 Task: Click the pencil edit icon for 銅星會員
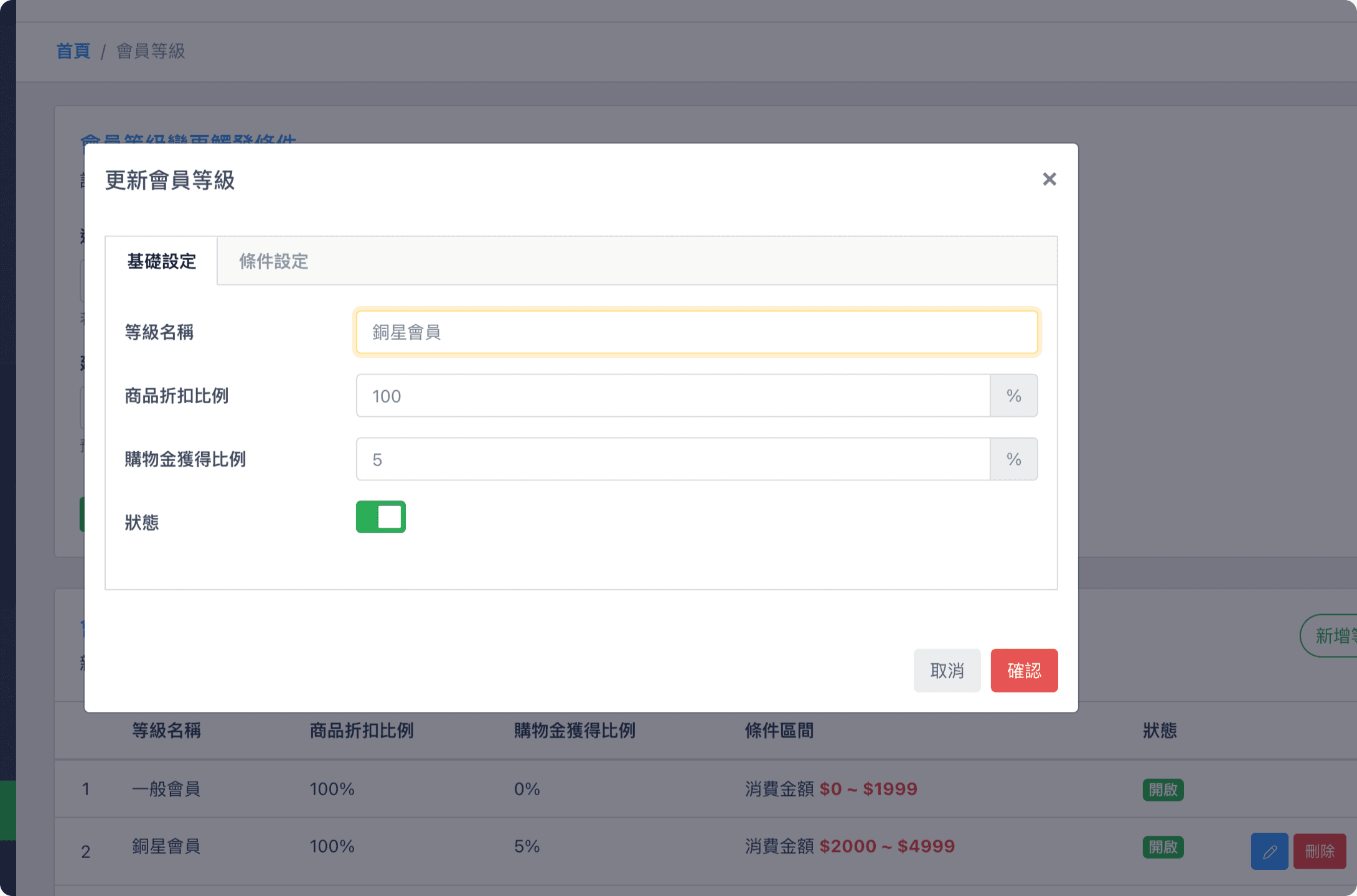point(1269,851)
